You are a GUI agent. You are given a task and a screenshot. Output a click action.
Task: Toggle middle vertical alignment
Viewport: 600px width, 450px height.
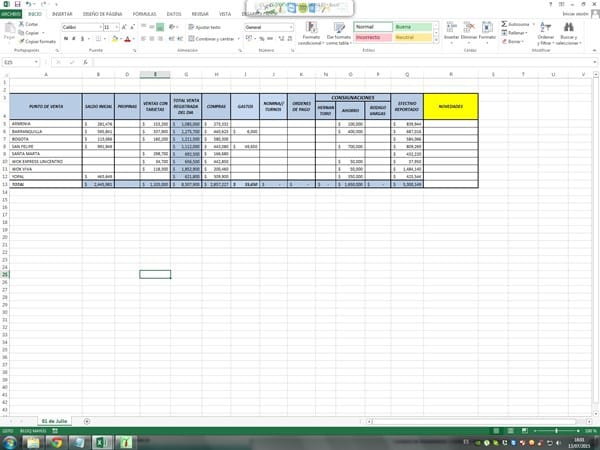(152, 27)
